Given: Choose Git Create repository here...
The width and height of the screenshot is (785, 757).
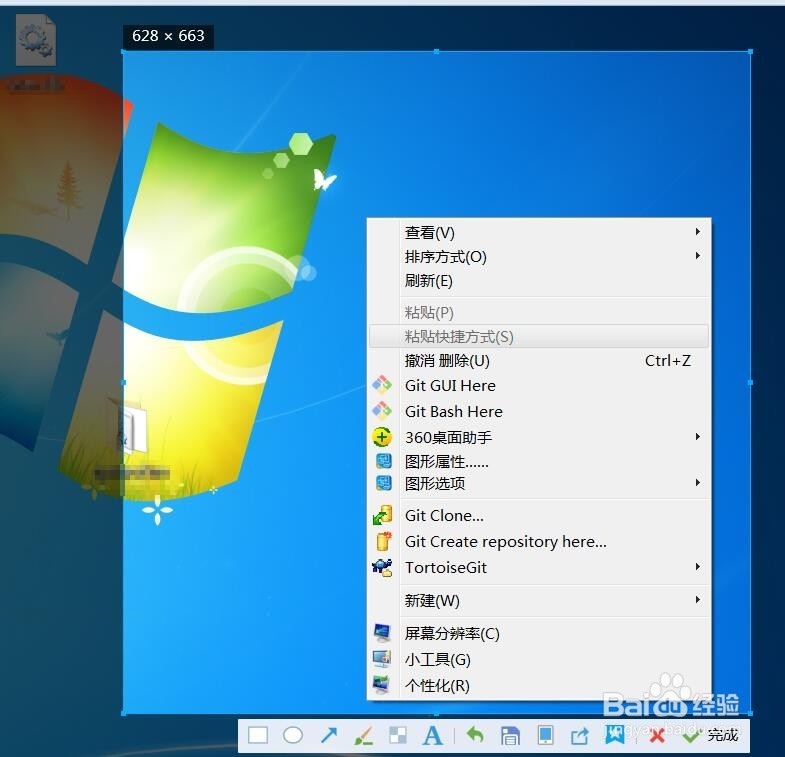Looking at the screenshot, I should click(x=539, y=542).
